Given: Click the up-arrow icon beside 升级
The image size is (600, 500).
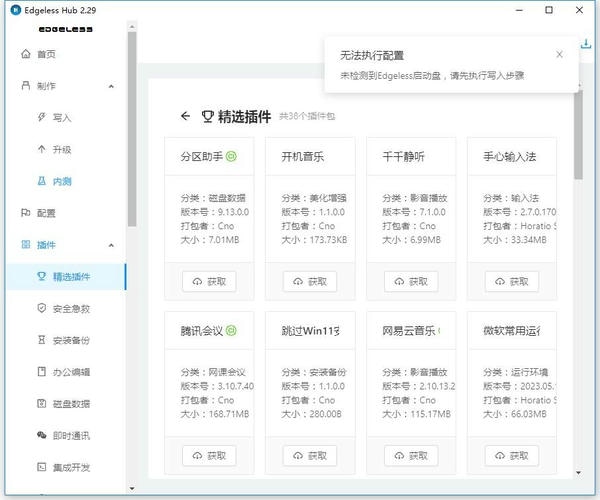Looking at the screenshot, I should click(41, 149).
